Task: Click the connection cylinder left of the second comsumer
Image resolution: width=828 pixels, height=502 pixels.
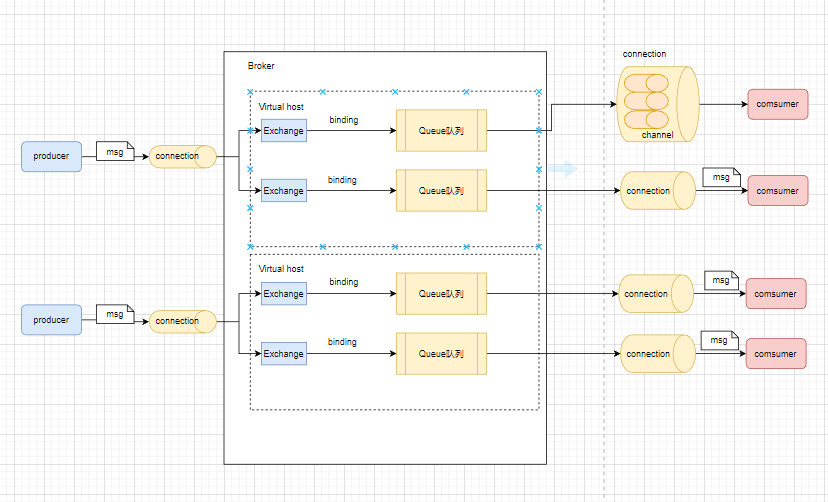Action: click(x=657, y=190)
